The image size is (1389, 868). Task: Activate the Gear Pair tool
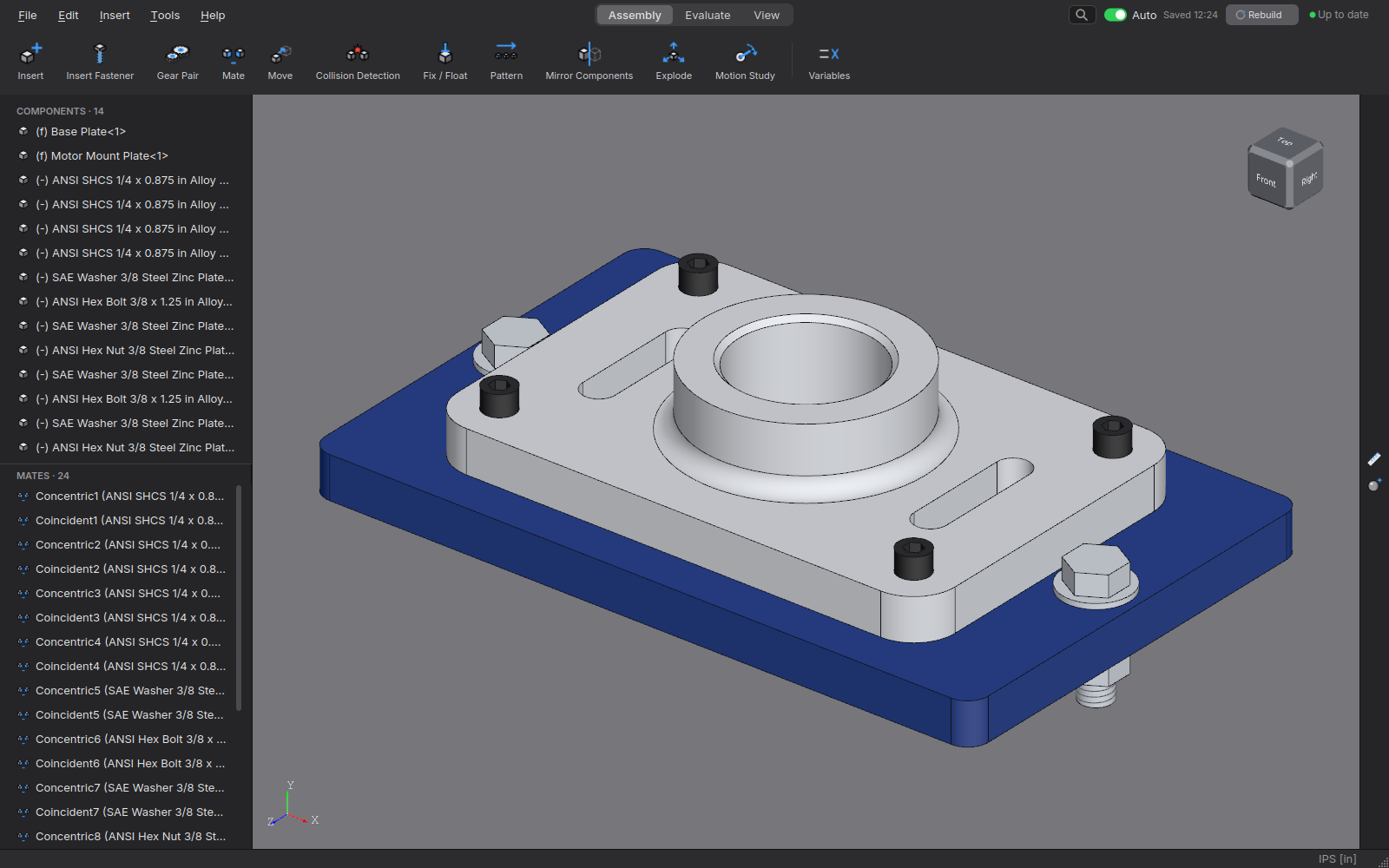(x=178, y=62)
